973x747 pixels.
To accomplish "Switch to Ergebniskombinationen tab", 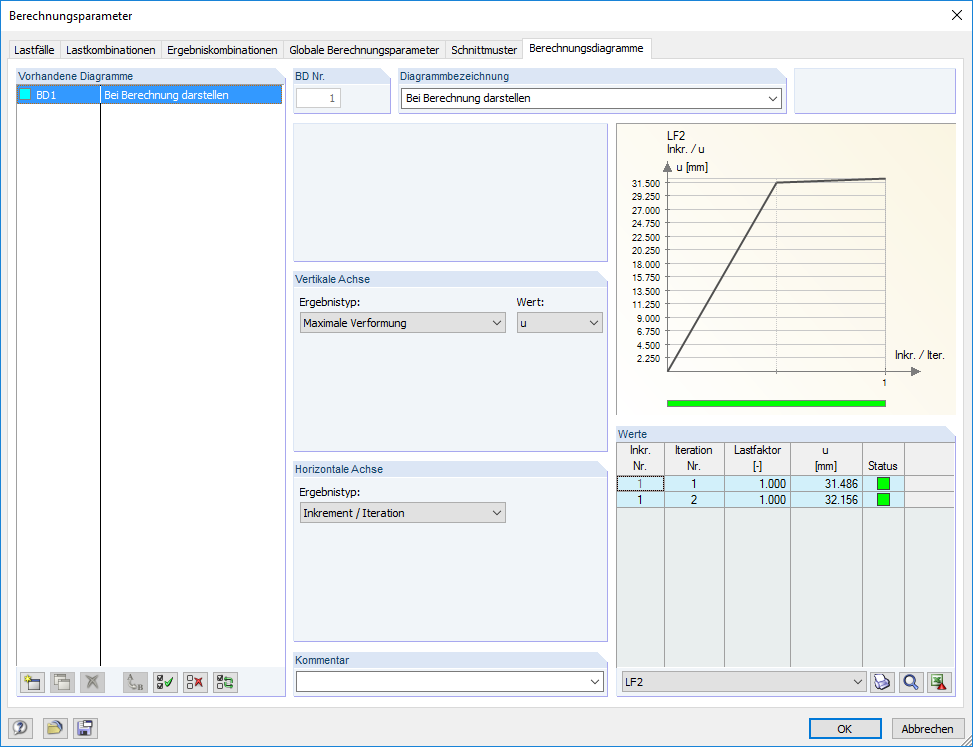I will point(222,50).
